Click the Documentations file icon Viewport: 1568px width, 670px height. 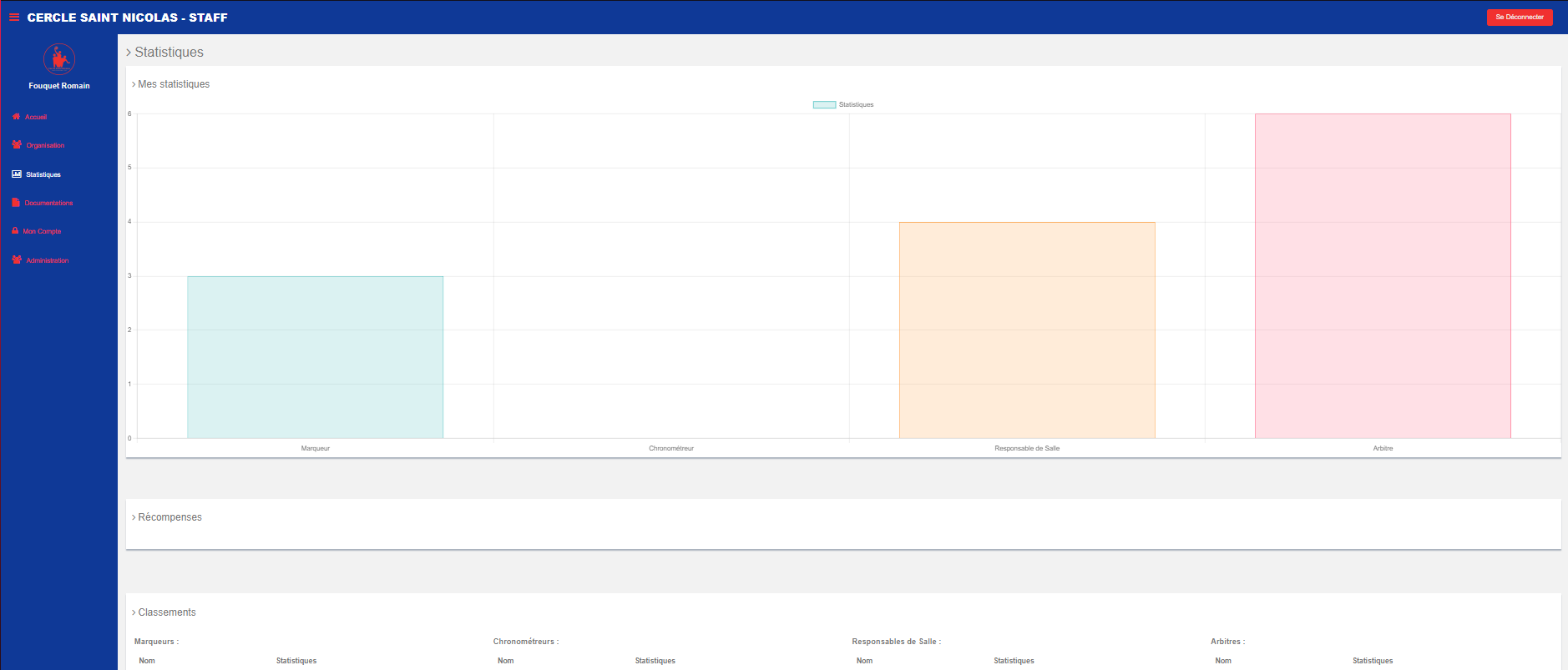tap(16, 203)
